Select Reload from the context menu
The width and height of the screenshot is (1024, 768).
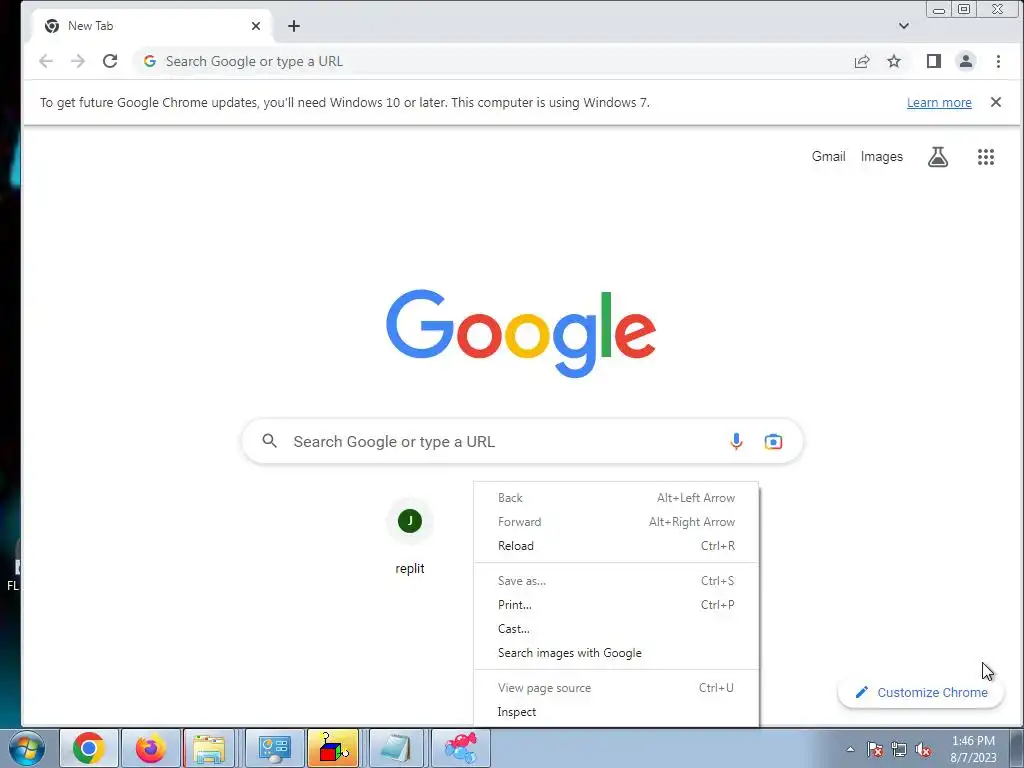(616, 546)
